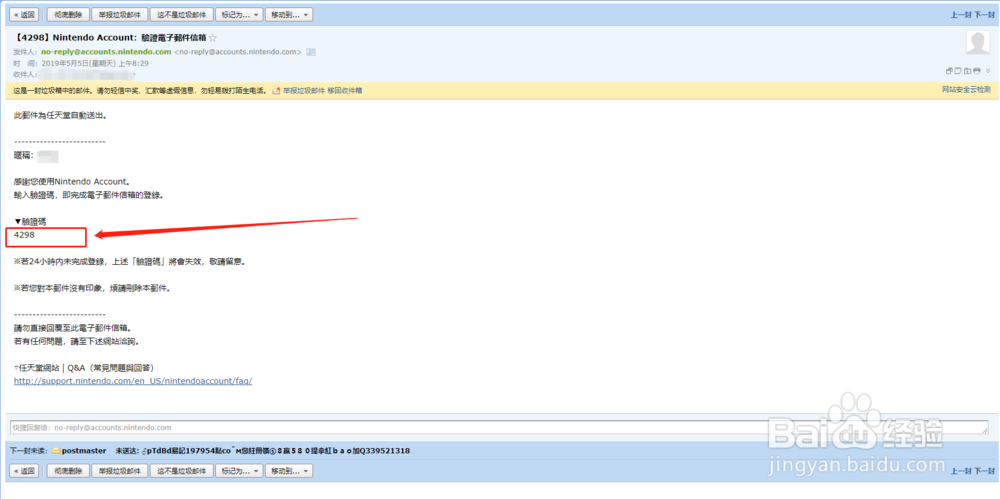
Task: Click 請勿直接回覆至此電子郵件信箱 line
Action: [72, 327]
